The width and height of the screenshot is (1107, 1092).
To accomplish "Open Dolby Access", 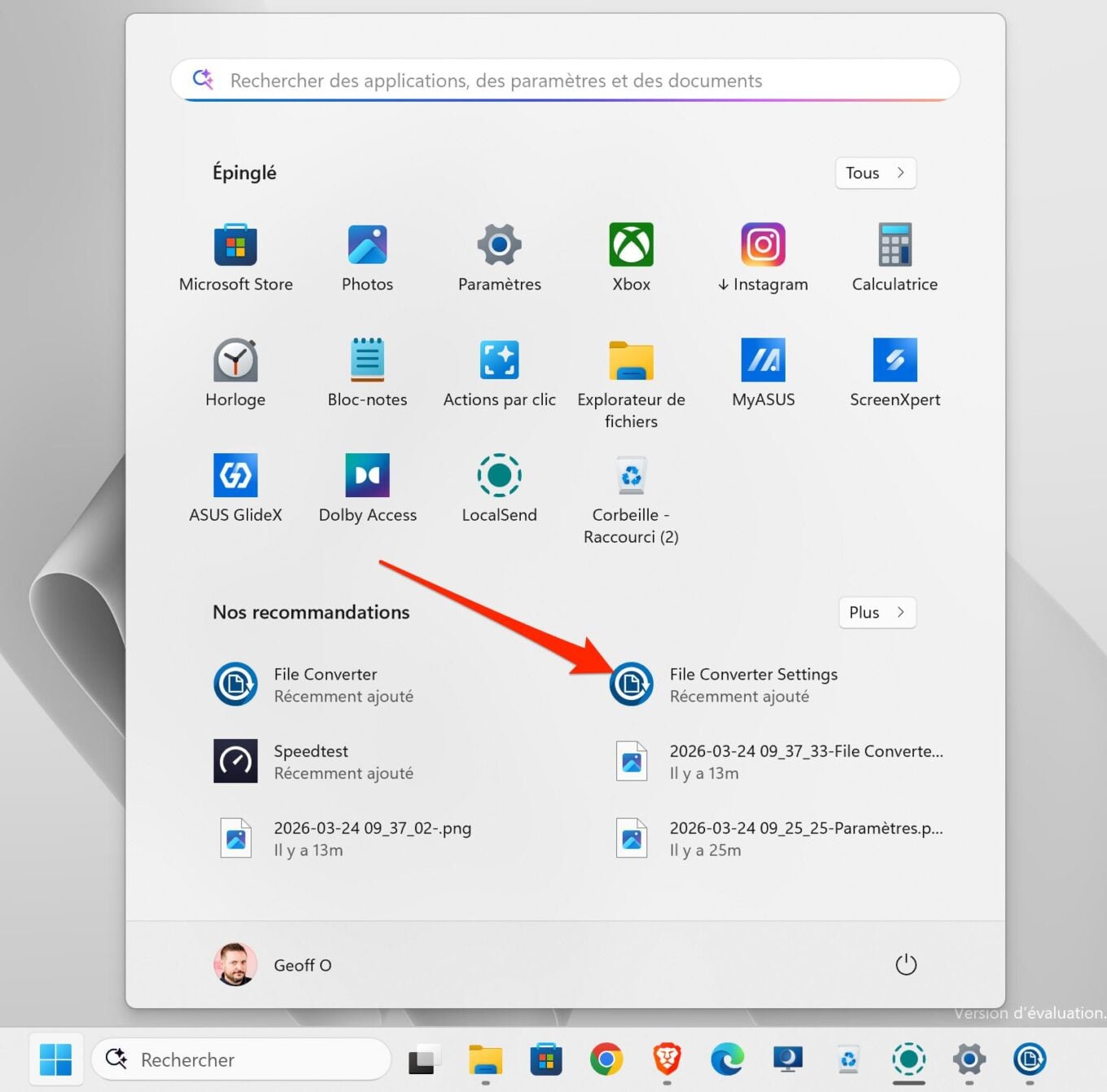I will [367, 488].
